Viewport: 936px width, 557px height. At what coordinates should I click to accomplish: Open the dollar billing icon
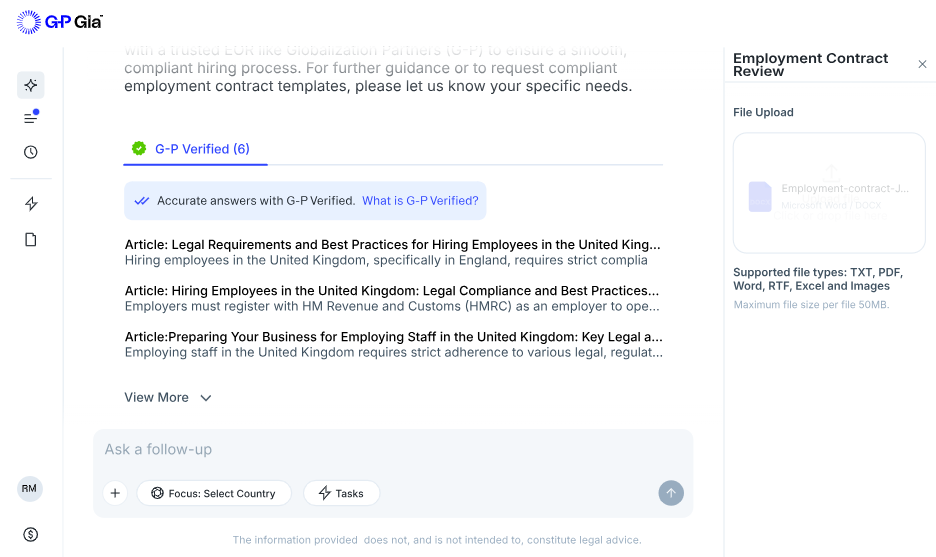(31, 534)
